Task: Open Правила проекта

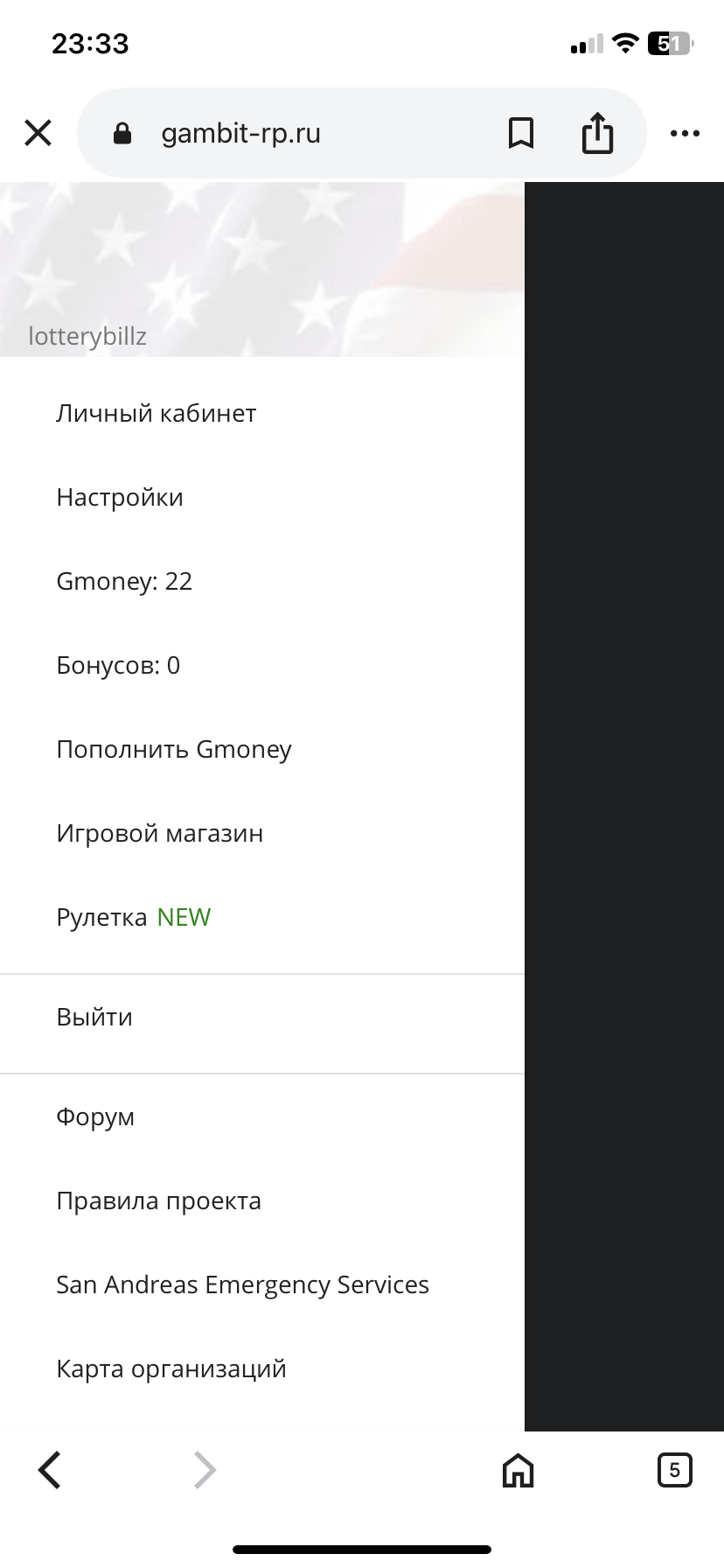Action: [158, 1200]
